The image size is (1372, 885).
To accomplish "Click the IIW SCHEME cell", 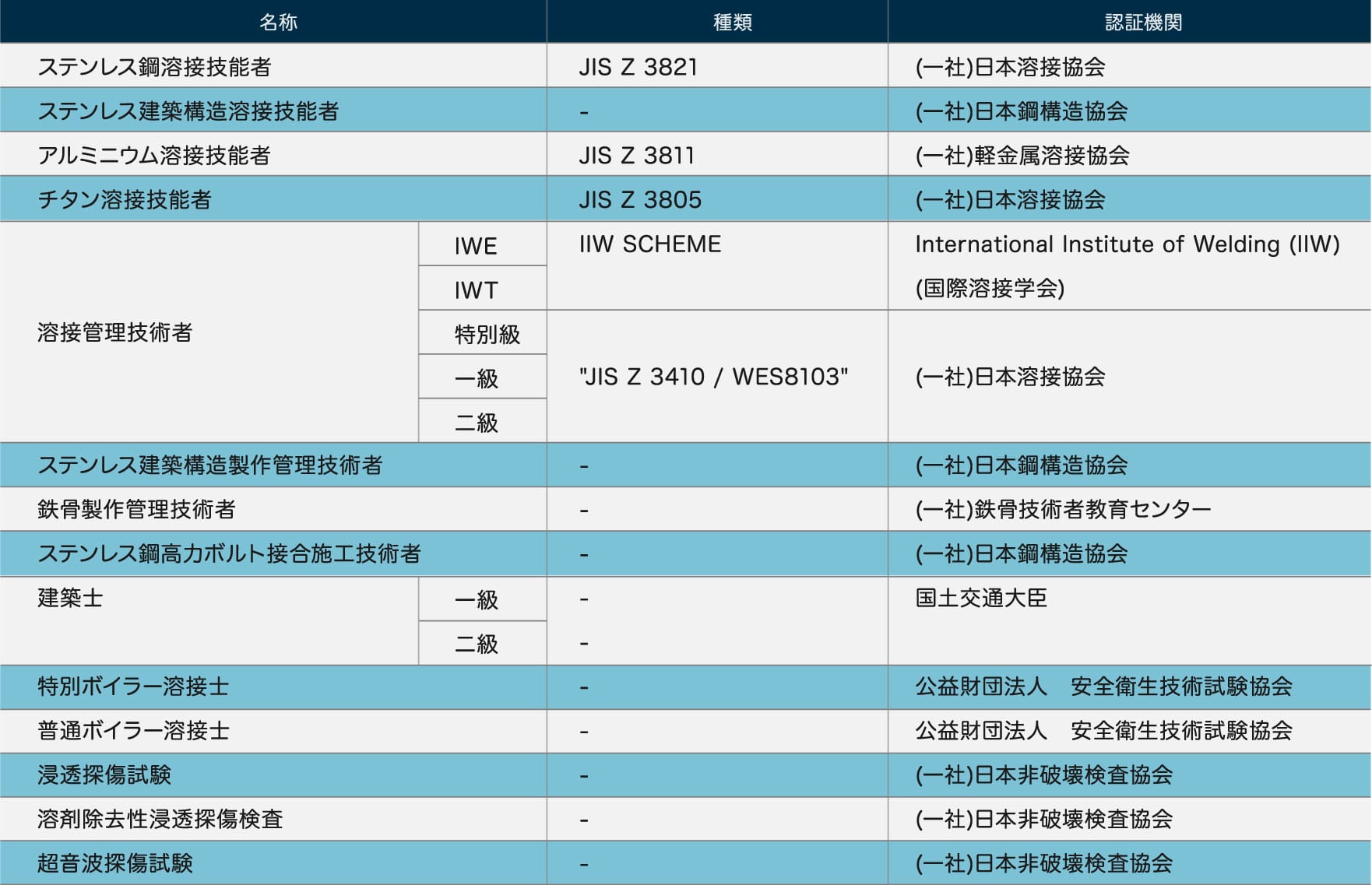I will click(x=717, y=266).
